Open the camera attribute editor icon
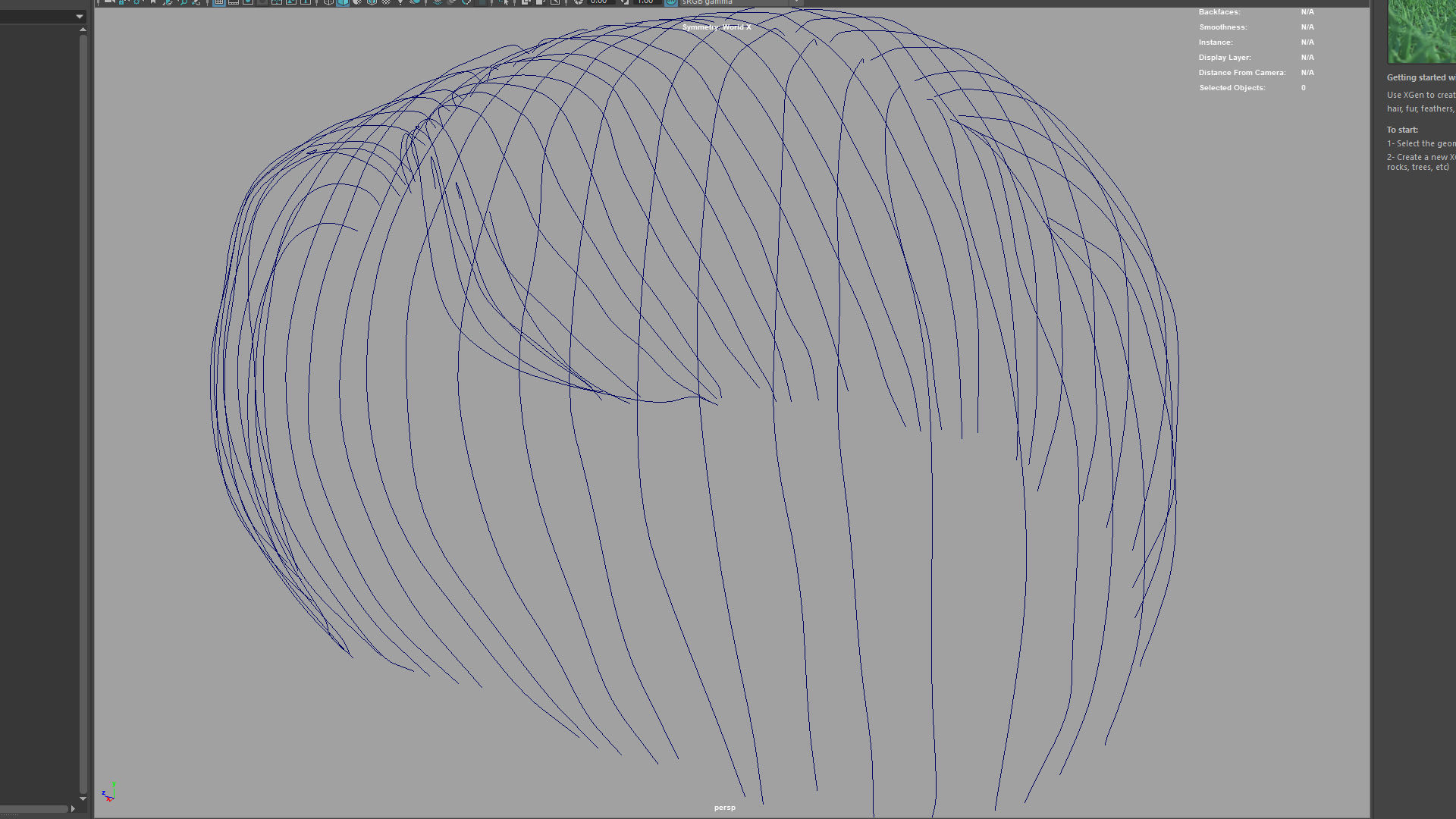 click(x=136, y=3)
